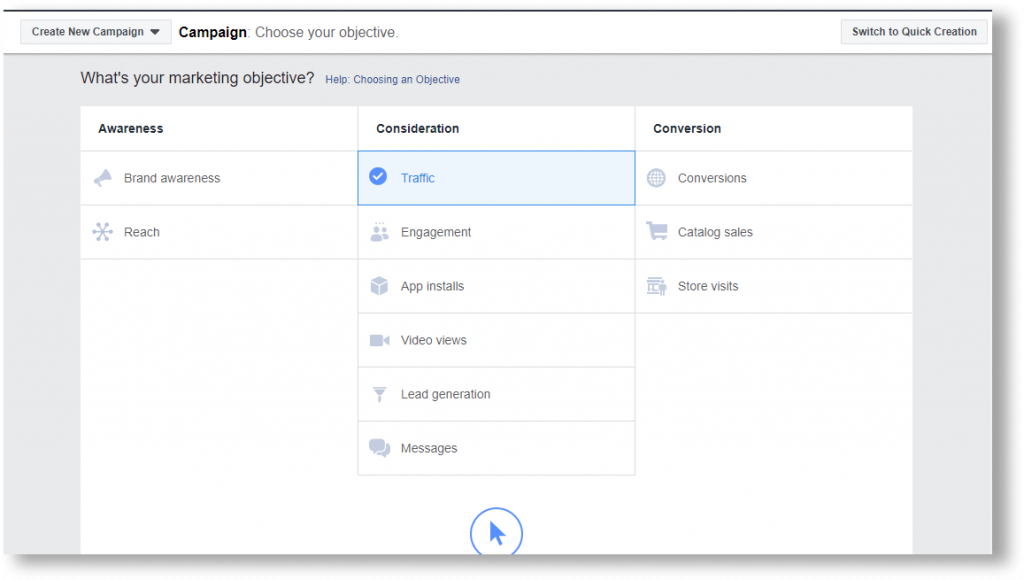The height and width of the screenshot is (580, 1024).
Task: Select the Reach objective
Action: (219, 233)
